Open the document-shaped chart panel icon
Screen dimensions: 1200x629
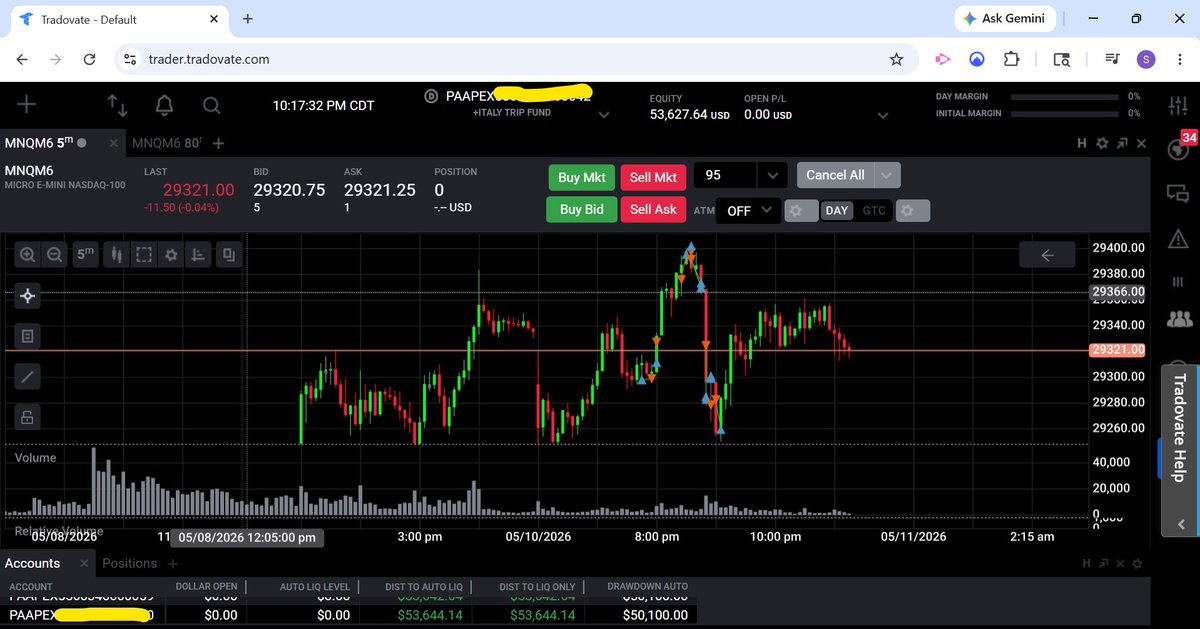pyautogui.click(x=27, y=337)
